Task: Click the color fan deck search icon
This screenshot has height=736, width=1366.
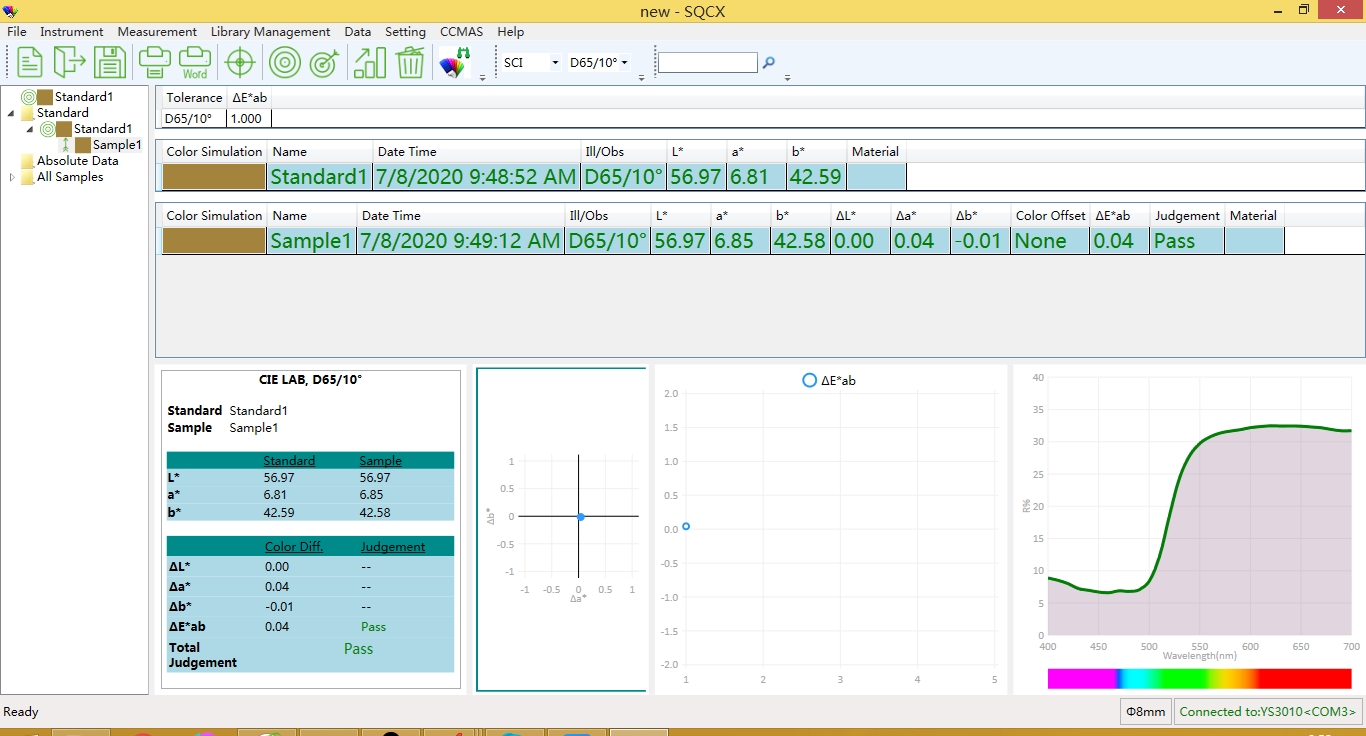Action: coord(454,63)
